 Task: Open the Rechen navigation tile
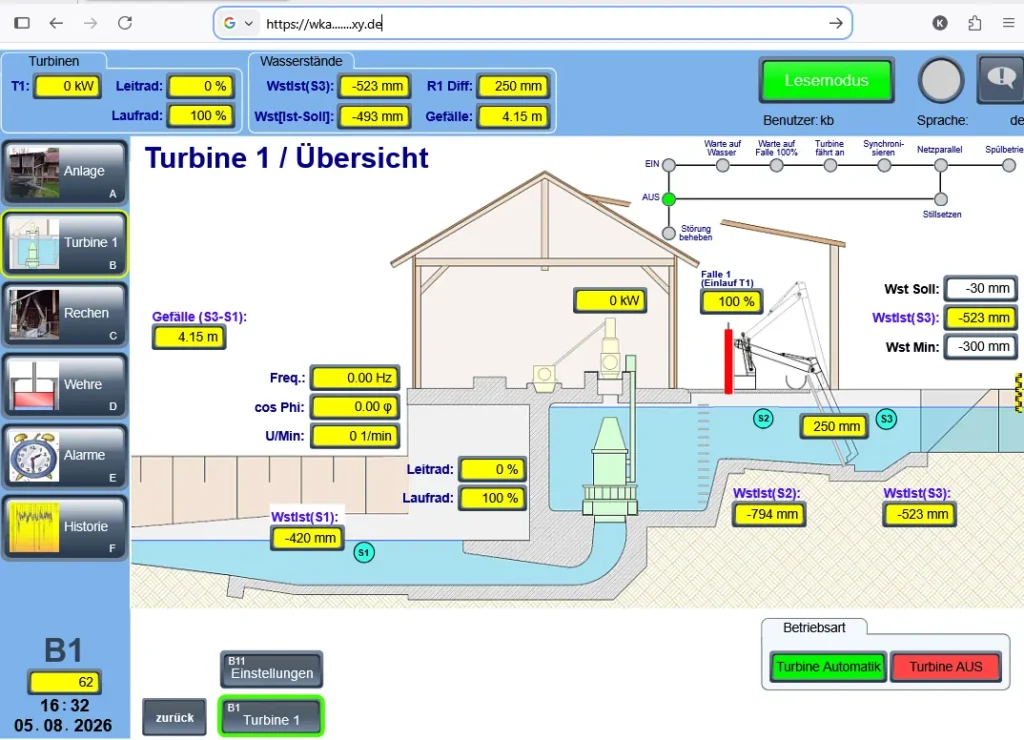tap(65, 315)
